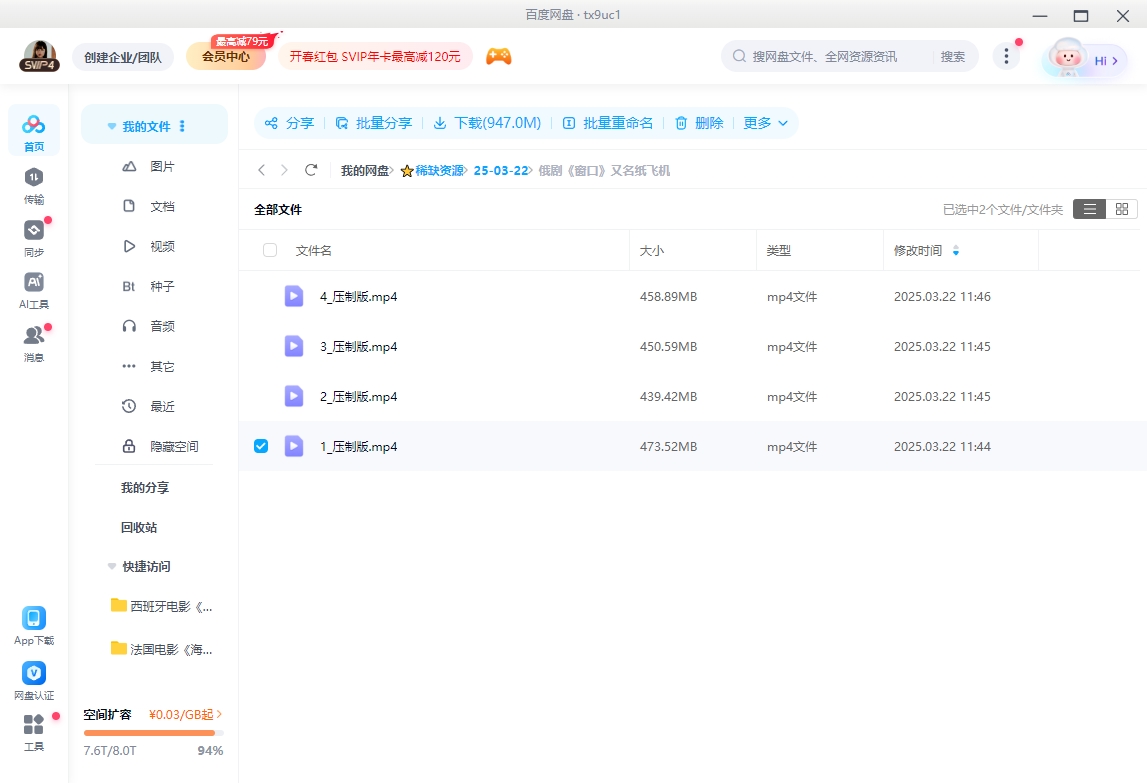Image resolution: width=1147 pixels, height=783 pixels.
Task: Open 空间扩容 storage expansion link
Action: [107, 714]
